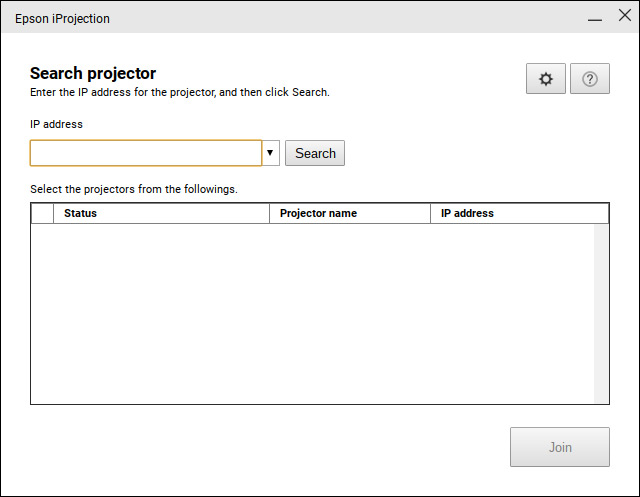Click inside the empty projector list
This screenshot has height=497, width=640.
tap(312, 313)
